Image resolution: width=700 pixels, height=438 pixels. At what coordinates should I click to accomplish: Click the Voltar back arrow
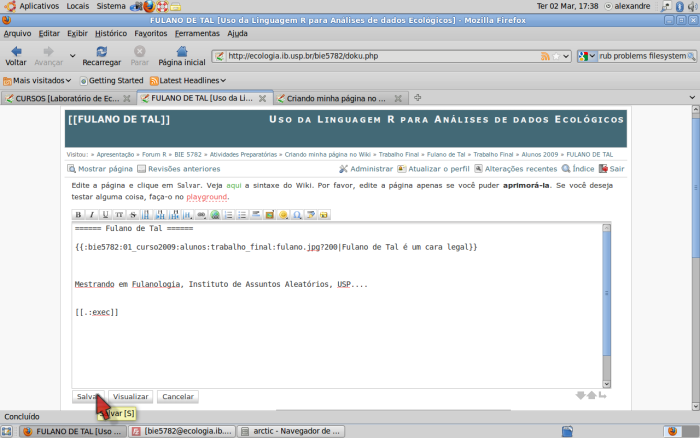pos(16,52)
